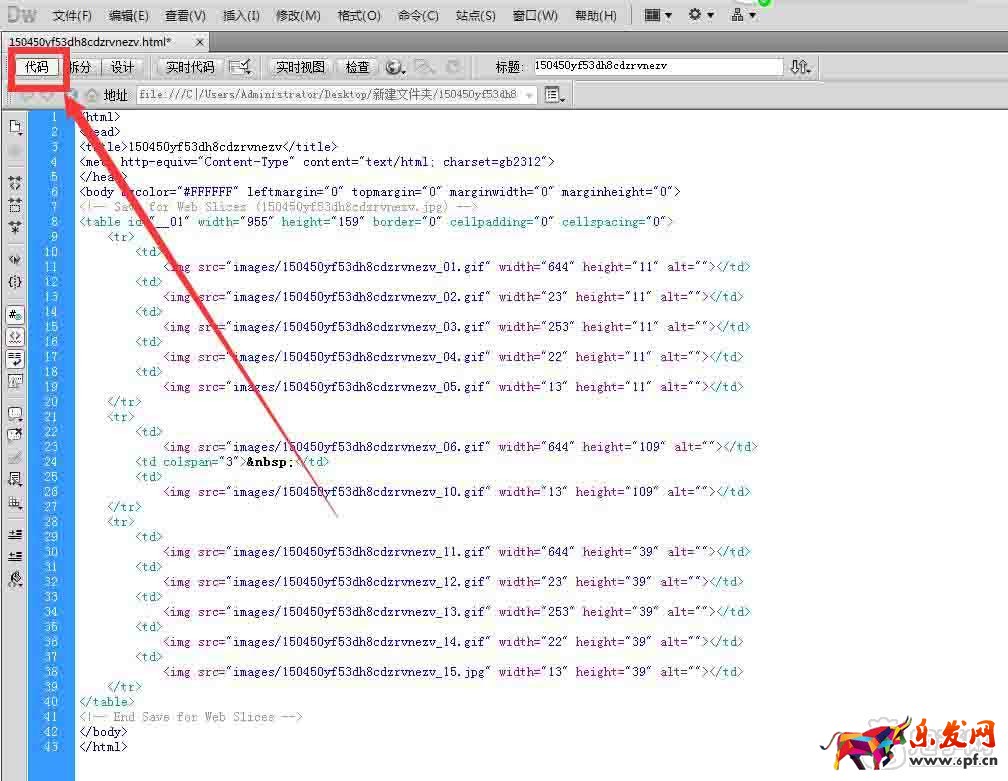
Task: Toggle Highlight Invalid Code option
Action: point(15,336)
